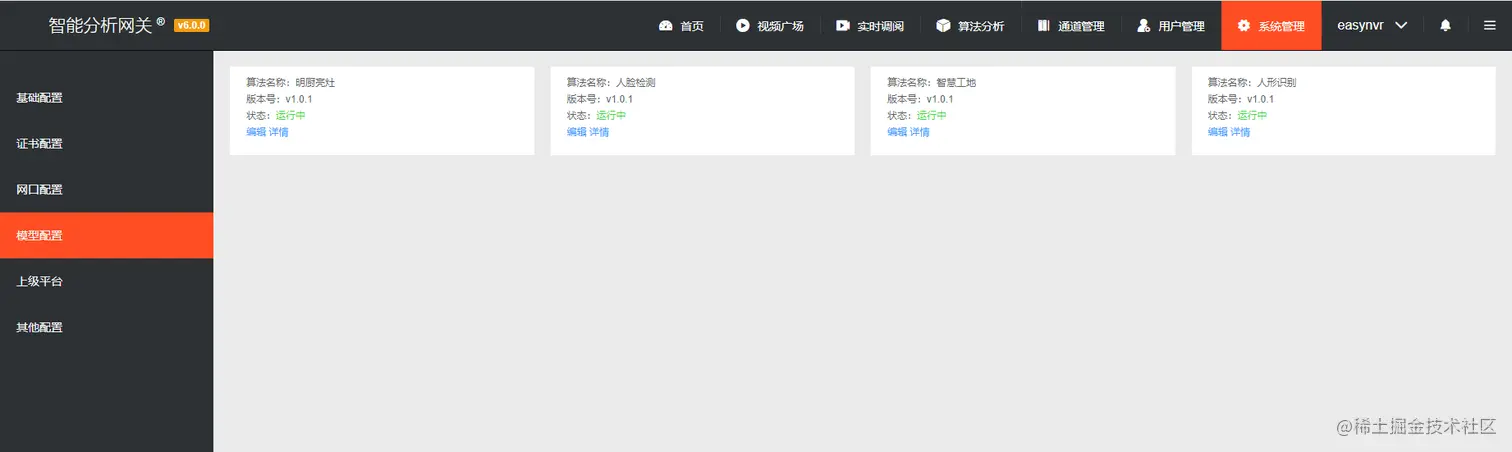Click the 算法名称：智慧工地 text

pyautogui.click(x=931, y=83)
